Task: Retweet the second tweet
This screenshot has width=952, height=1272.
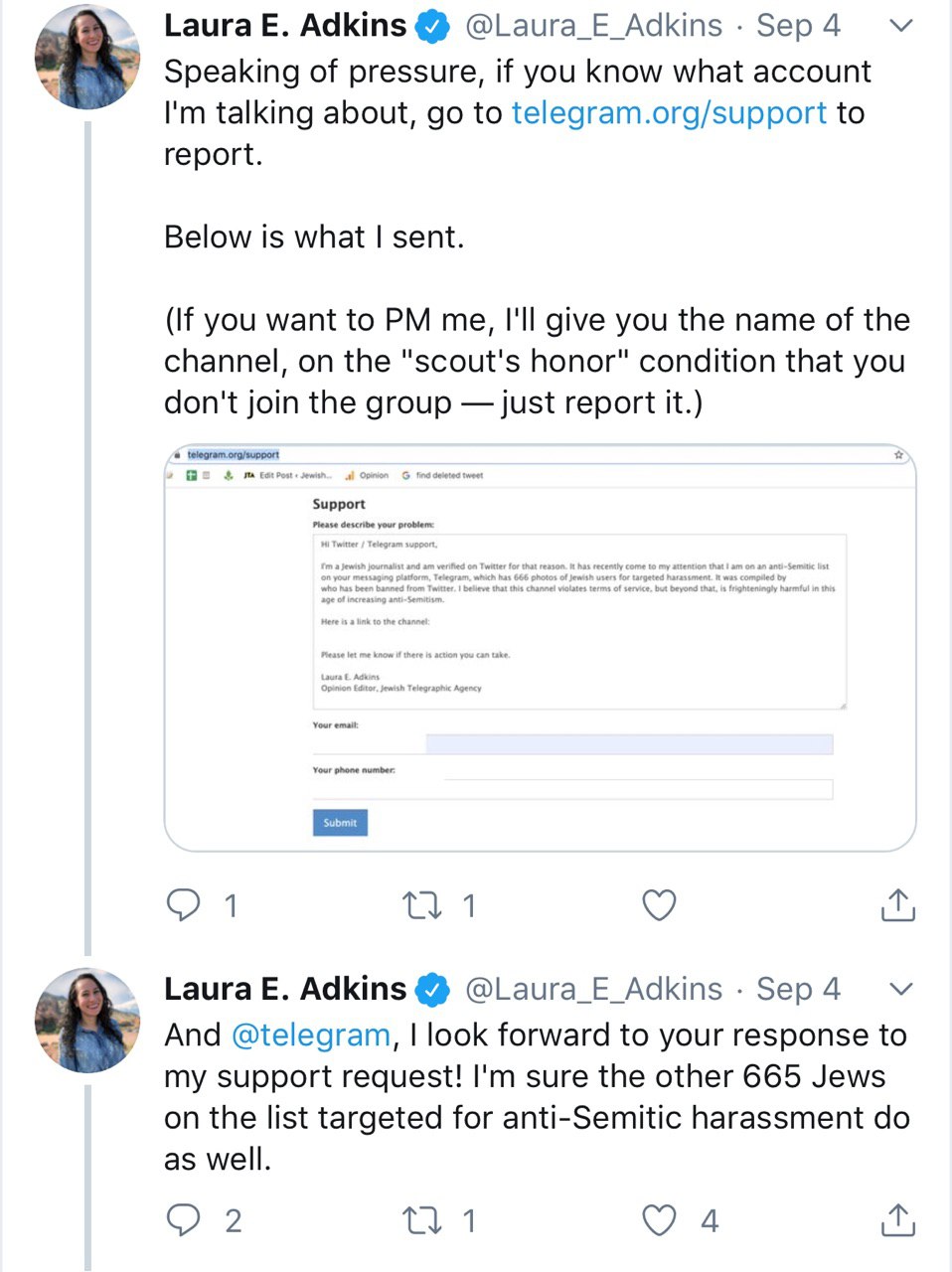Action: (x=421, y=1219)
